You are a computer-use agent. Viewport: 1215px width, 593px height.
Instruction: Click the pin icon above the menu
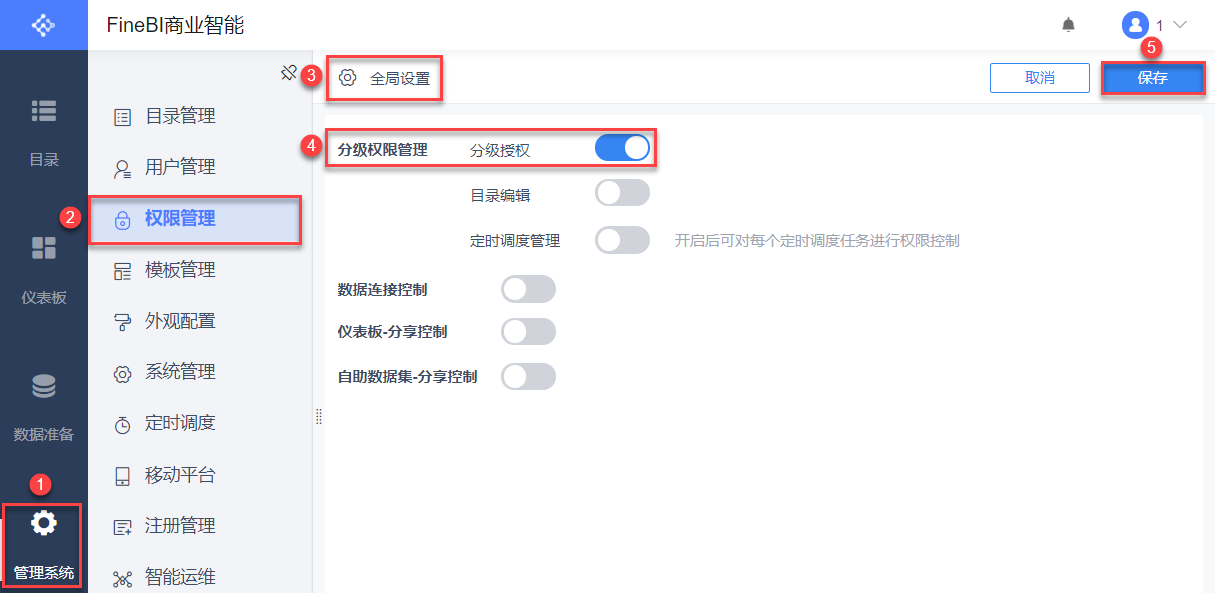point(288,72)
